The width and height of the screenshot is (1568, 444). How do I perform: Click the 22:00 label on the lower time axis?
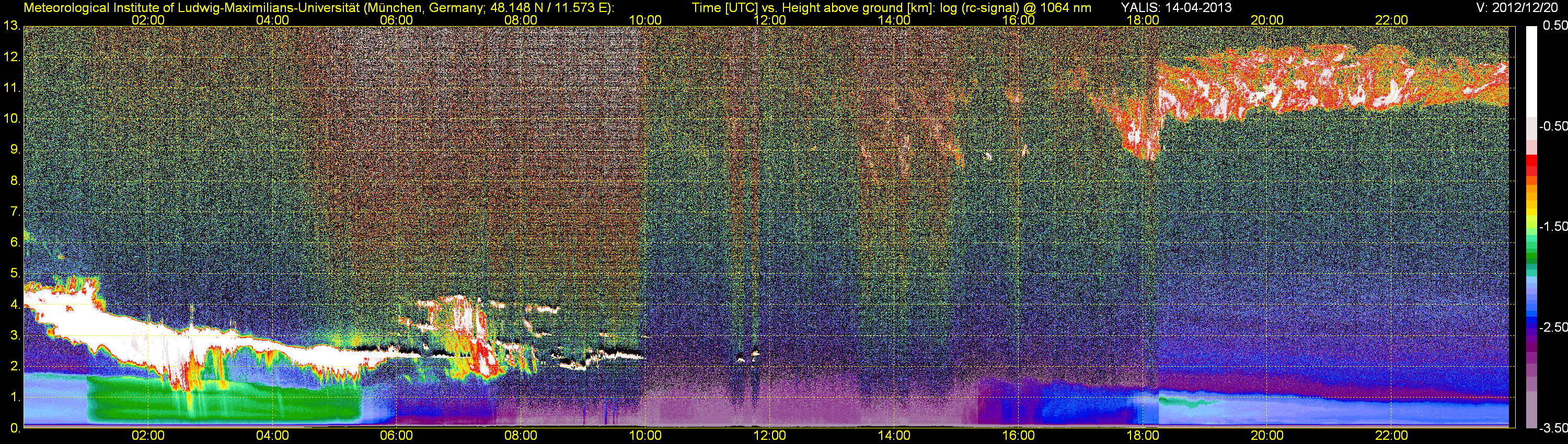point(1391,436)
